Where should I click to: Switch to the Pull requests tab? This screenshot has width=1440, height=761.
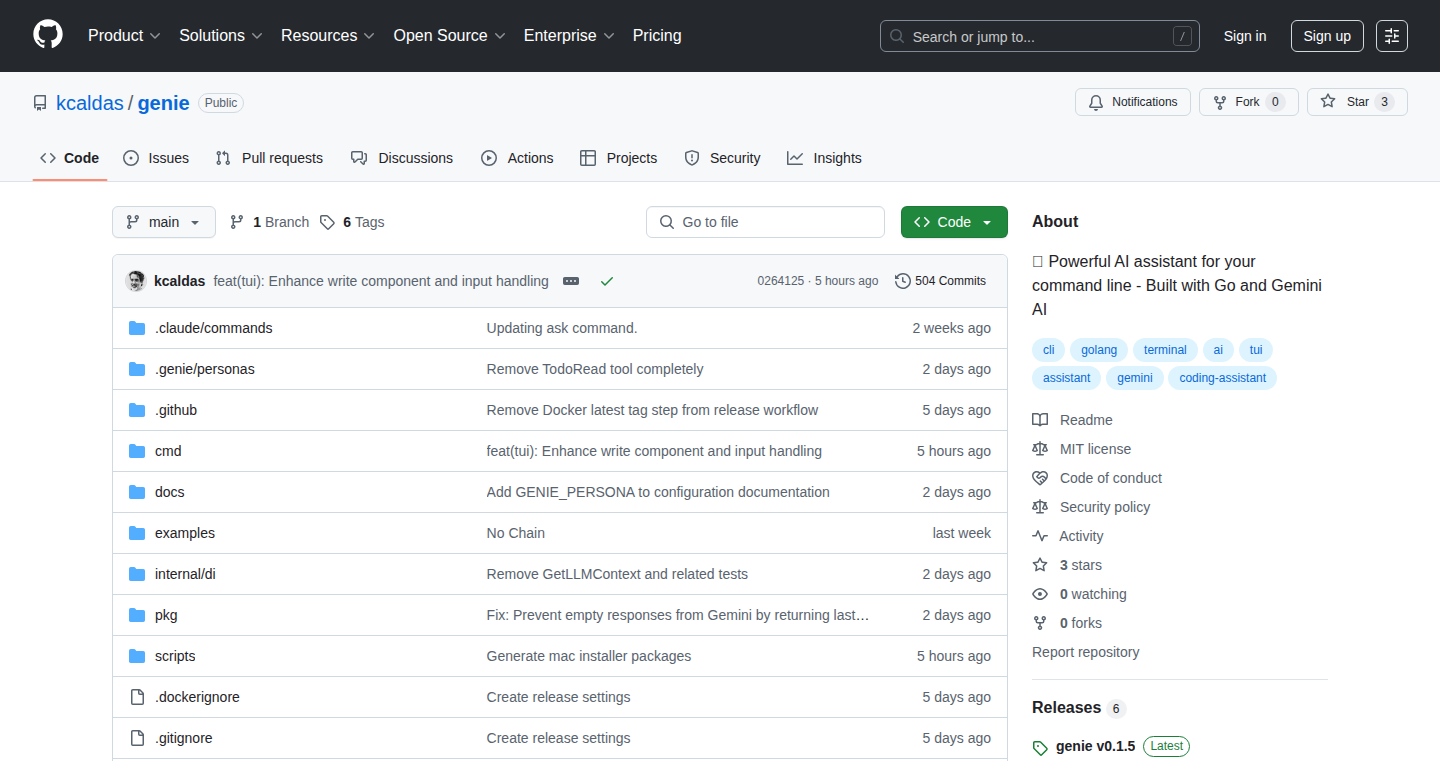pyautogui.click(x=269, y=158)
